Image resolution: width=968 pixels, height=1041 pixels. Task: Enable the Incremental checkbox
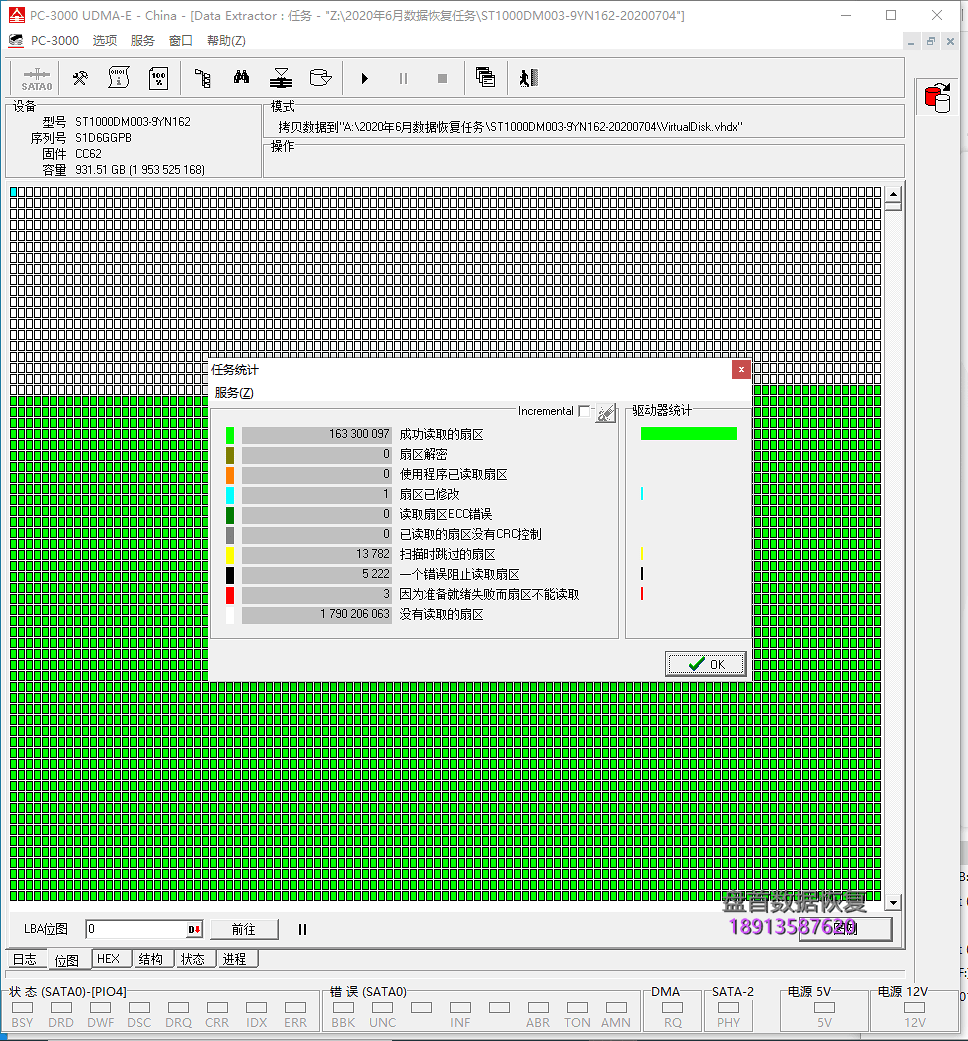click(x=584, y=411)
